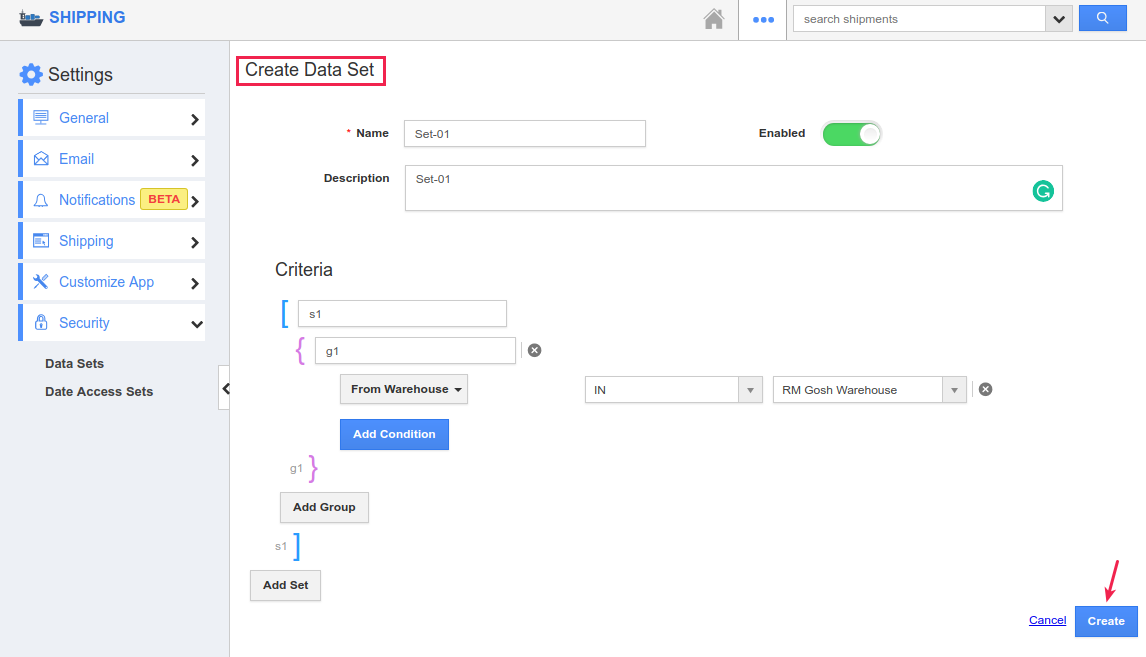Click the Name input field
Screen dimensions: 1146x657
(x=525, y=134)
